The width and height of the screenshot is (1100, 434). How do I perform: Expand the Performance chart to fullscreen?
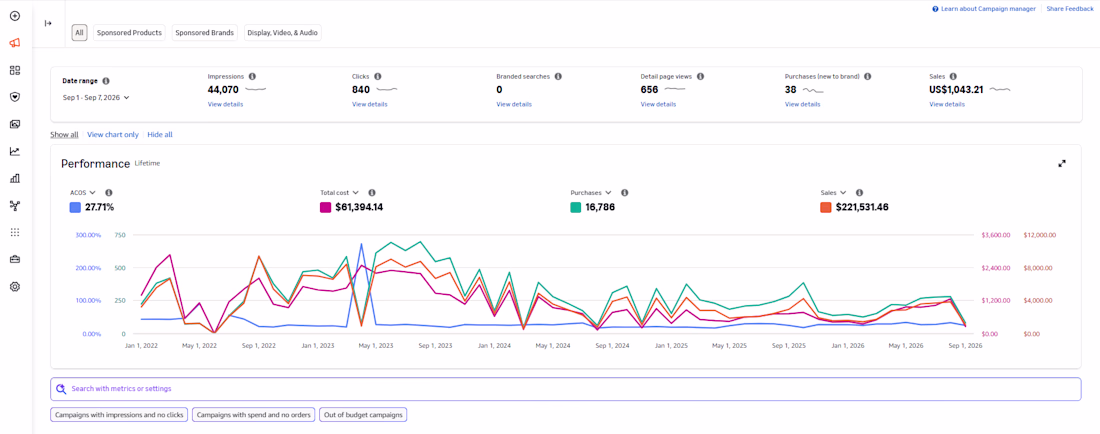1062,163
